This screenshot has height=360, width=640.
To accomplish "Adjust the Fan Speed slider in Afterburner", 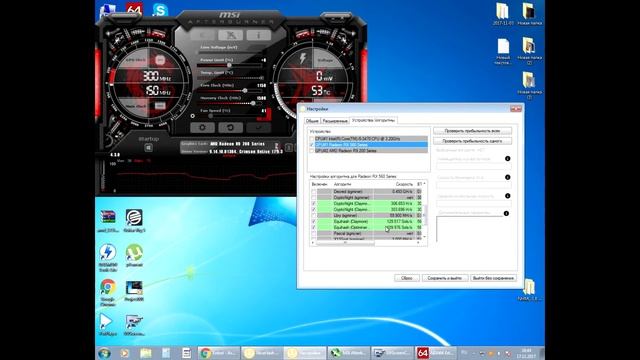I will point(211,116).
